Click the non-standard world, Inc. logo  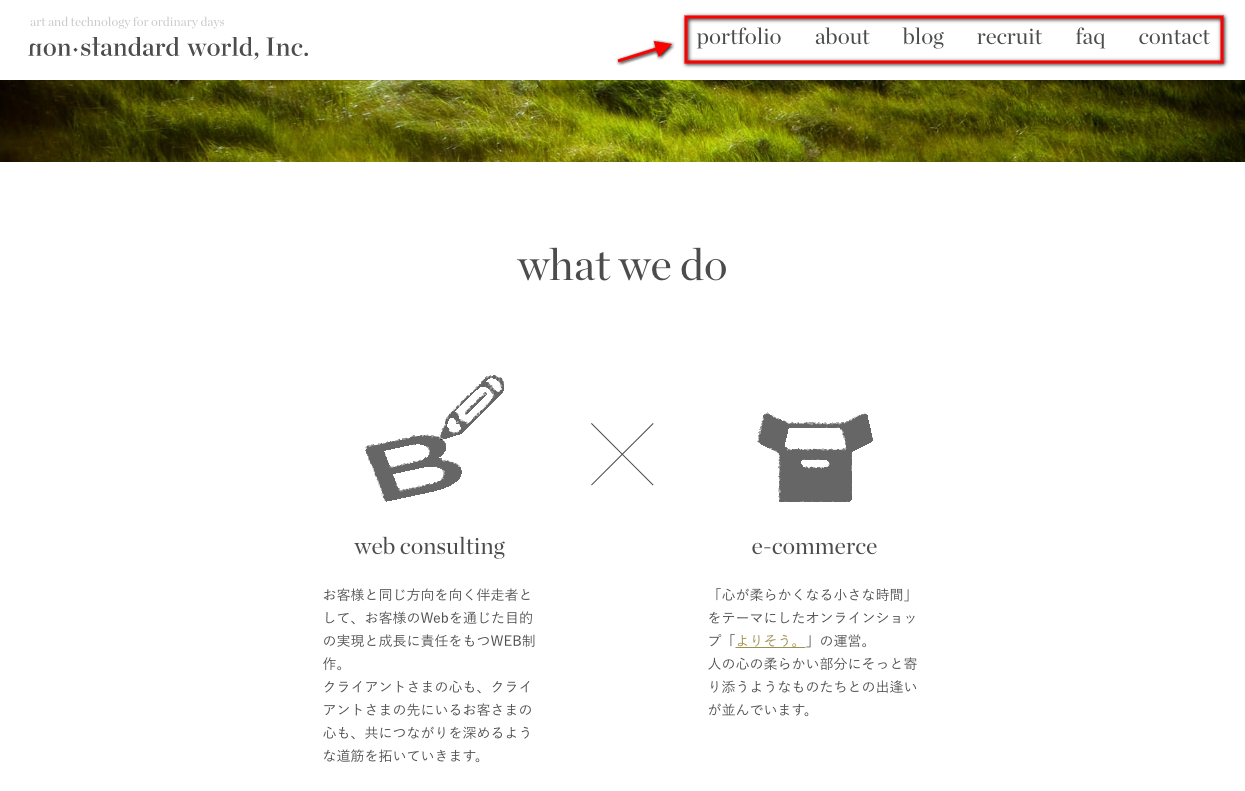pos(169,47)
